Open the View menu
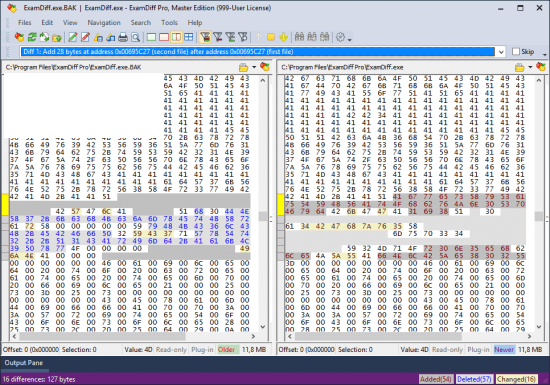Image resolution: width=550 pixels, height=385 pixels. (70, 22)
